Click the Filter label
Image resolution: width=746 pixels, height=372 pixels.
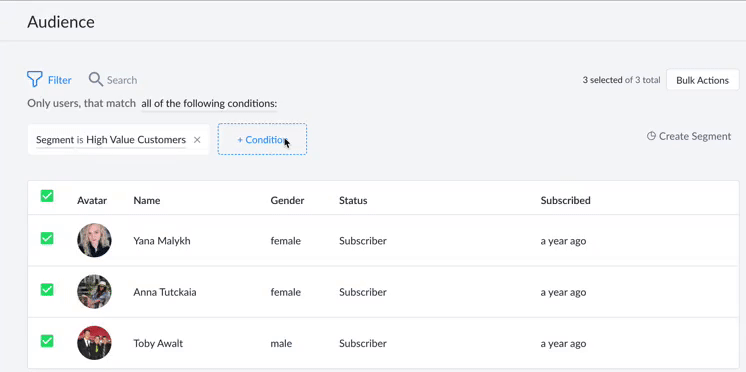(x=59, y=80)
